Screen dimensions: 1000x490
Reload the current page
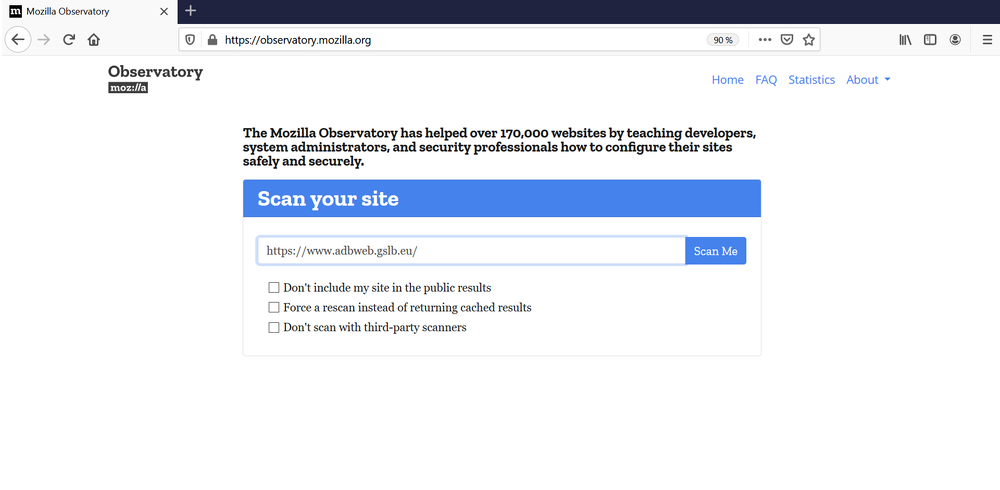coord(69,40)
